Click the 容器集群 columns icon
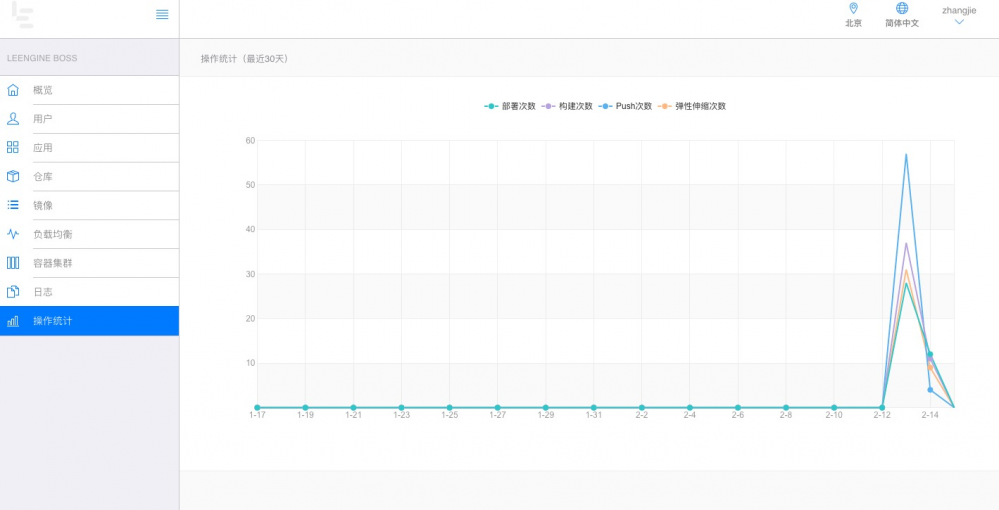This screenshot has height=510, width=999. pyautogui.click(x=13, y=263)
